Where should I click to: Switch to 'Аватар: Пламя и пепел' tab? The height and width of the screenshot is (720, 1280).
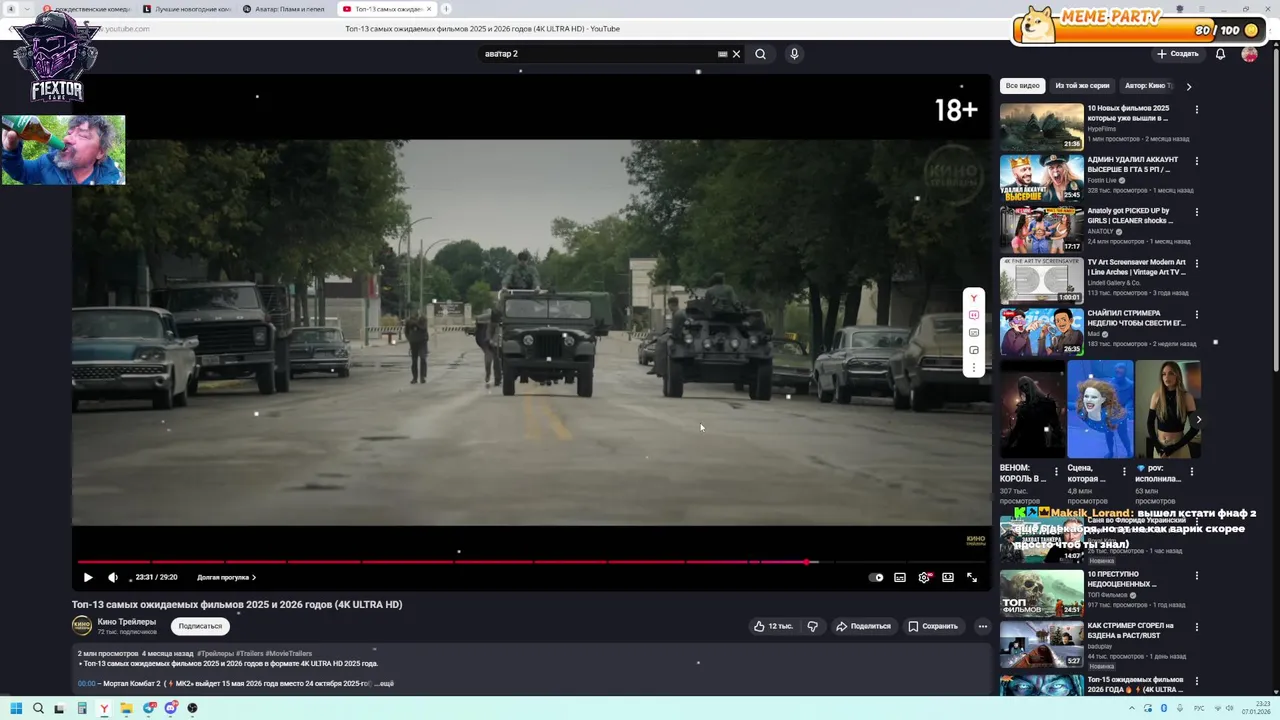click(285, 9)
